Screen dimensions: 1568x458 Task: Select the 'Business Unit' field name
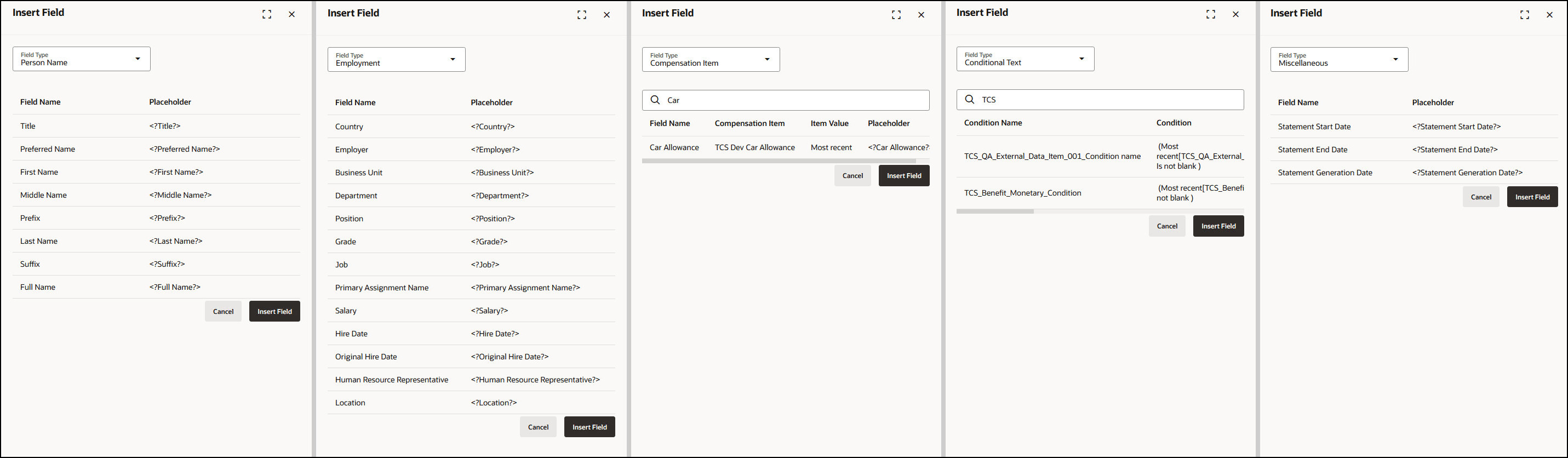pos(359,173)
